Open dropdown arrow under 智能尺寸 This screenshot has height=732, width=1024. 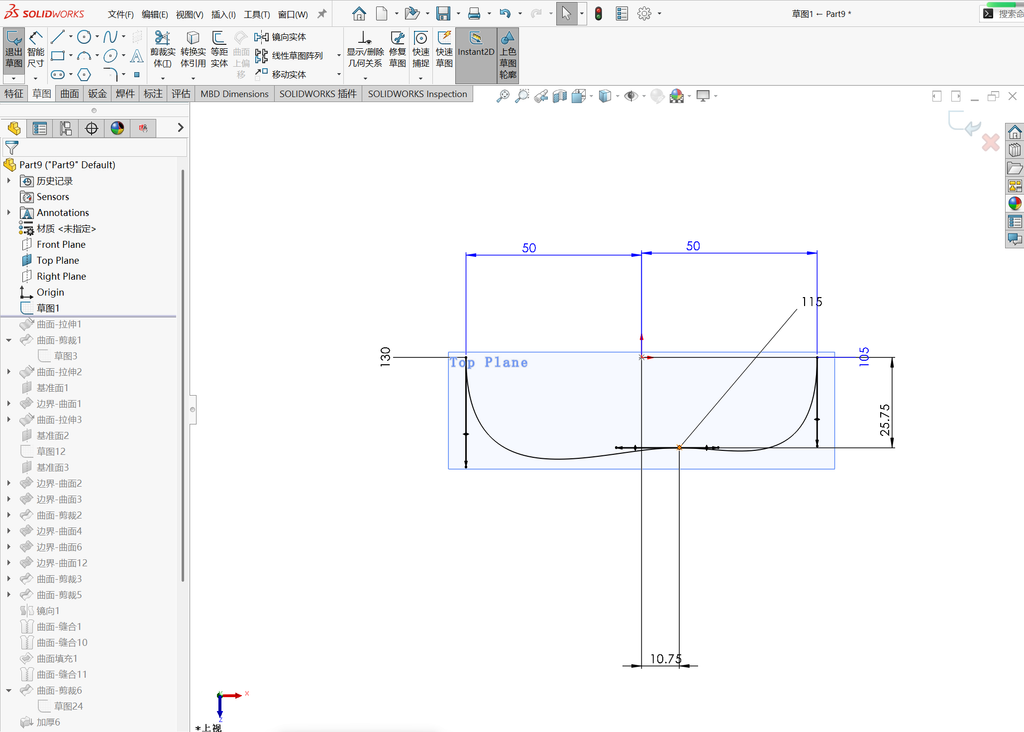35,78
